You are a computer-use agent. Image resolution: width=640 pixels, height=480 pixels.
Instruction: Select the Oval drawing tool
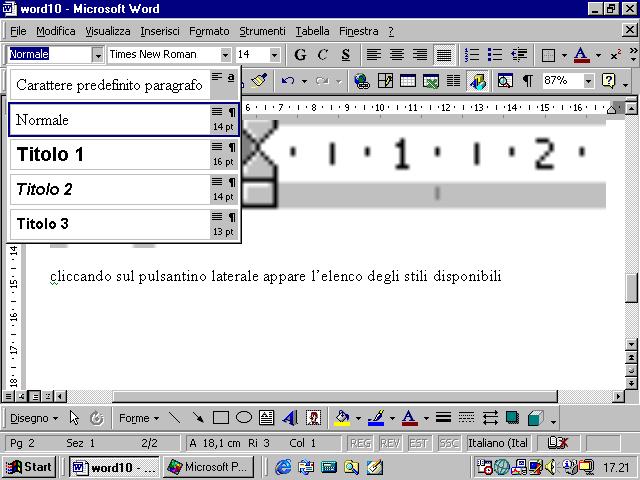click(244, 418)
